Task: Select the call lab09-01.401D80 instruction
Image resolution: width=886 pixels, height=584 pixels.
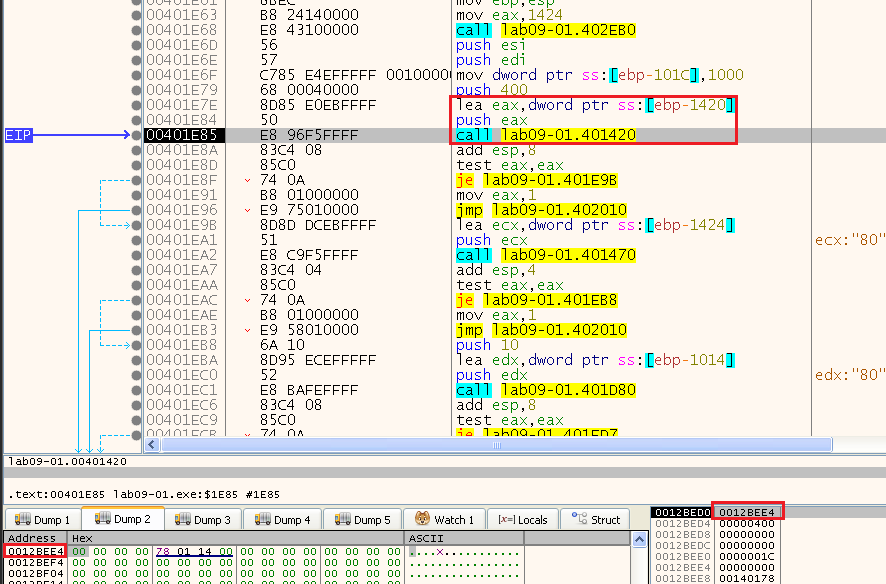Action: coord(546,390)
